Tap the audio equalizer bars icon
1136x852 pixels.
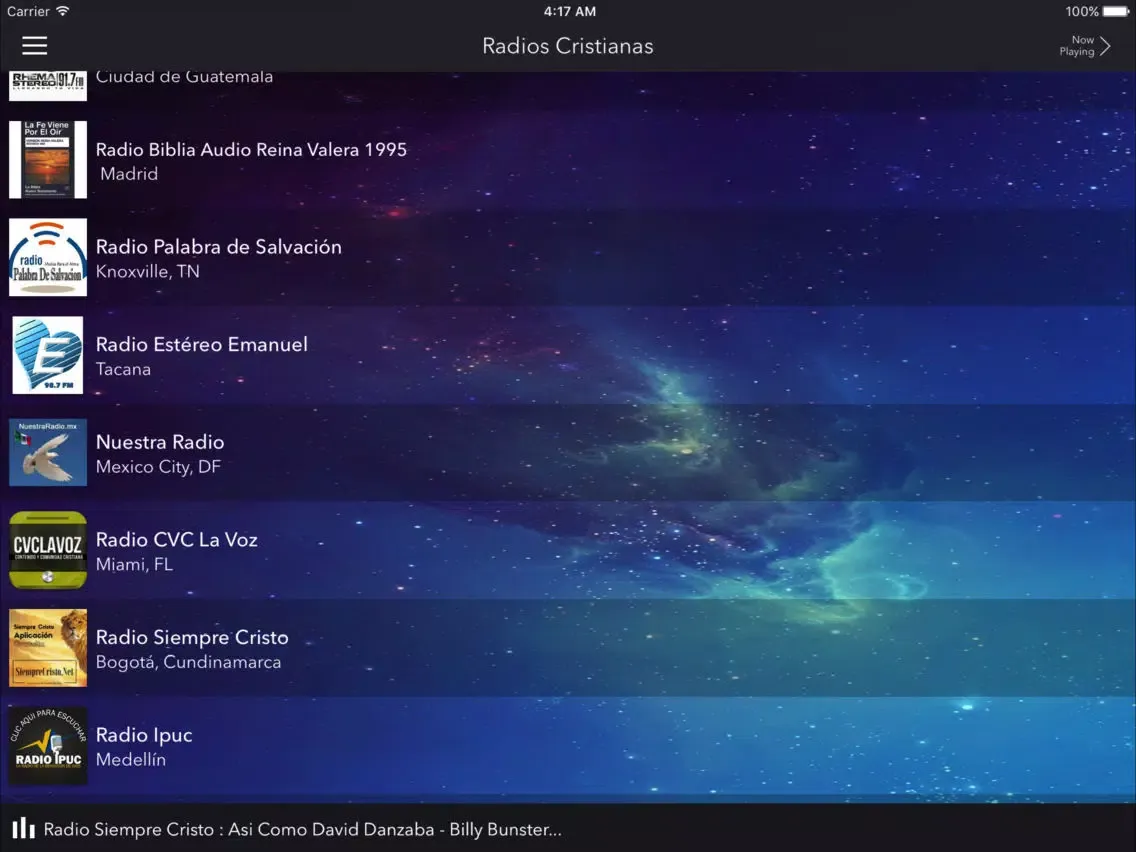pyautogui.click(x=23, y=828)
